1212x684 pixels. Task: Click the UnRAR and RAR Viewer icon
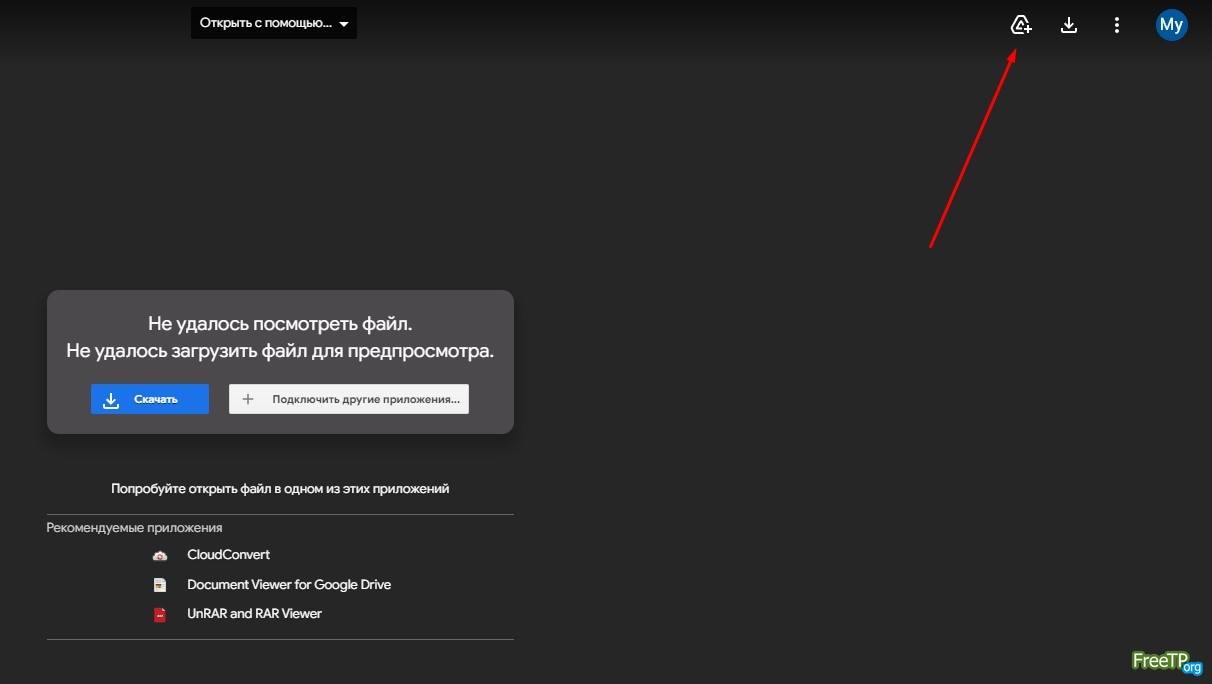point(160,614)
